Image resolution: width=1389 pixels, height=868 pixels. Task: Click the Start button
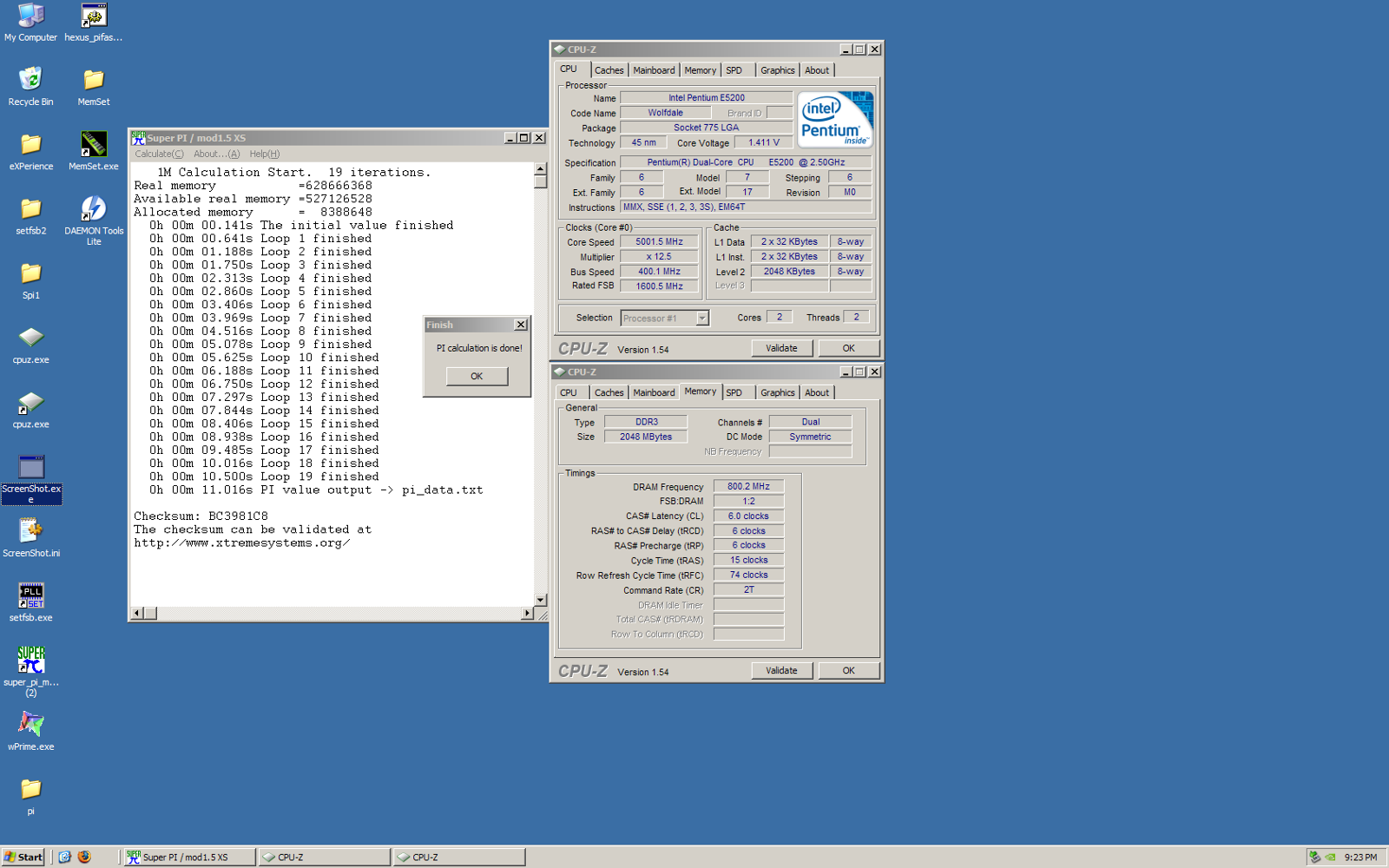click(x=23, y=857)
